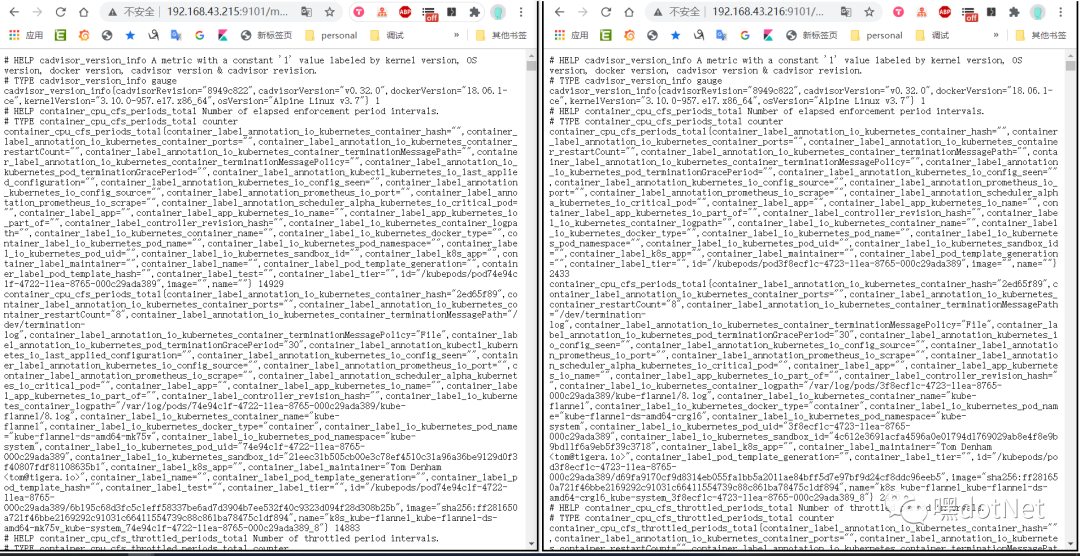Open home page in right browser window
Image resolution: width=1080 pixels, height=556 pixels.
(629, 12)
